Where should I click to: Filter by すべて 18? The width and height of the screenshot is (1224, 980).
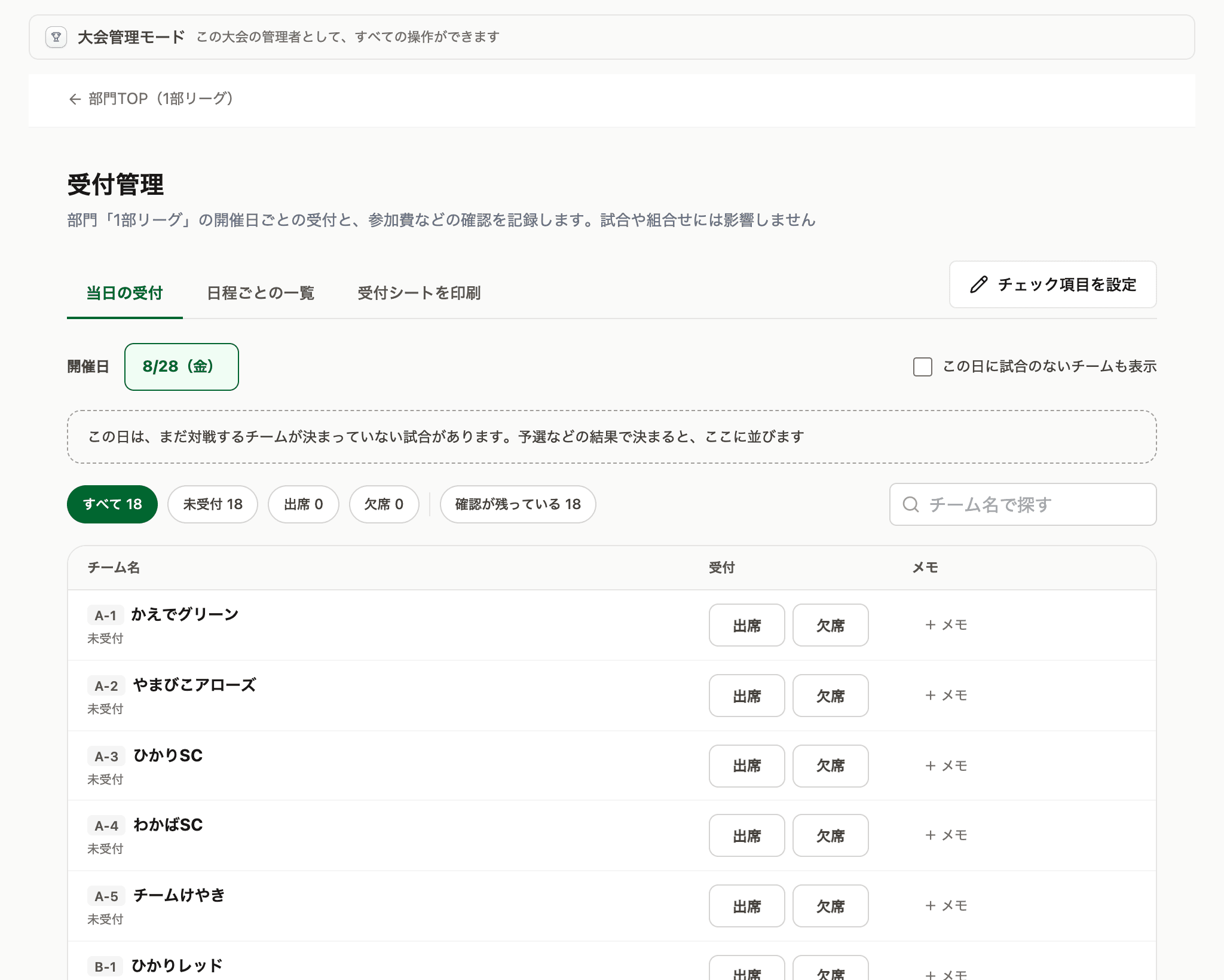(x=112, y=504)
